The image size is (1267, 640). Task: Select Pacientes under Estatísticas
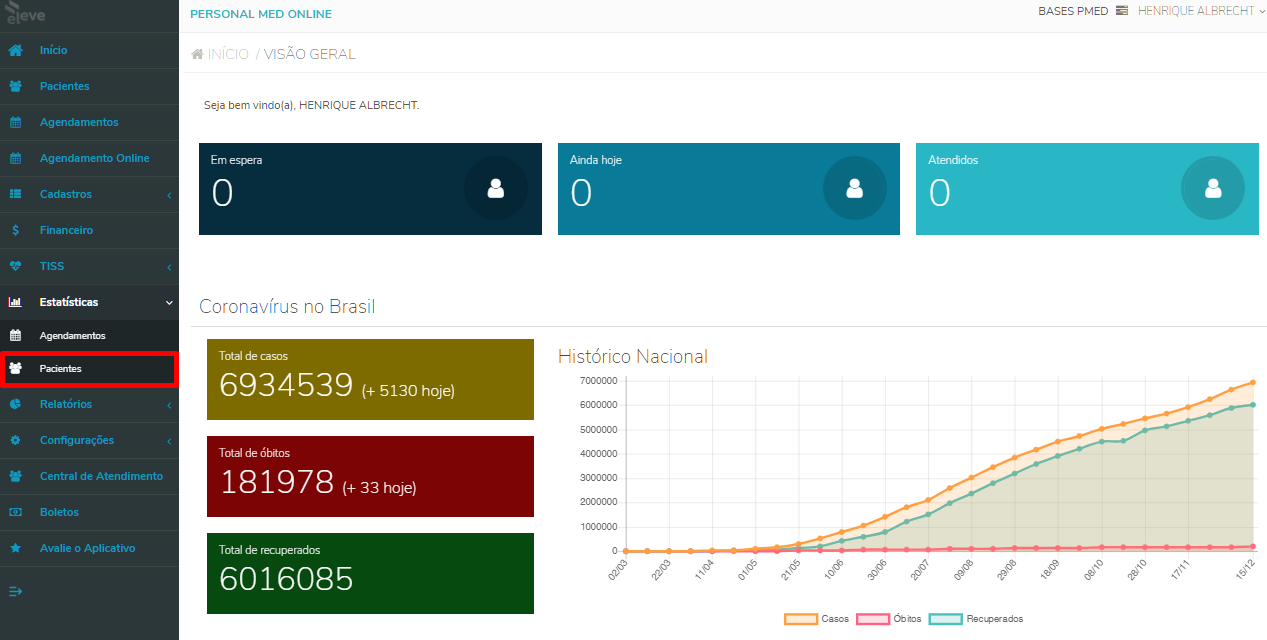[x=89, y=369]
